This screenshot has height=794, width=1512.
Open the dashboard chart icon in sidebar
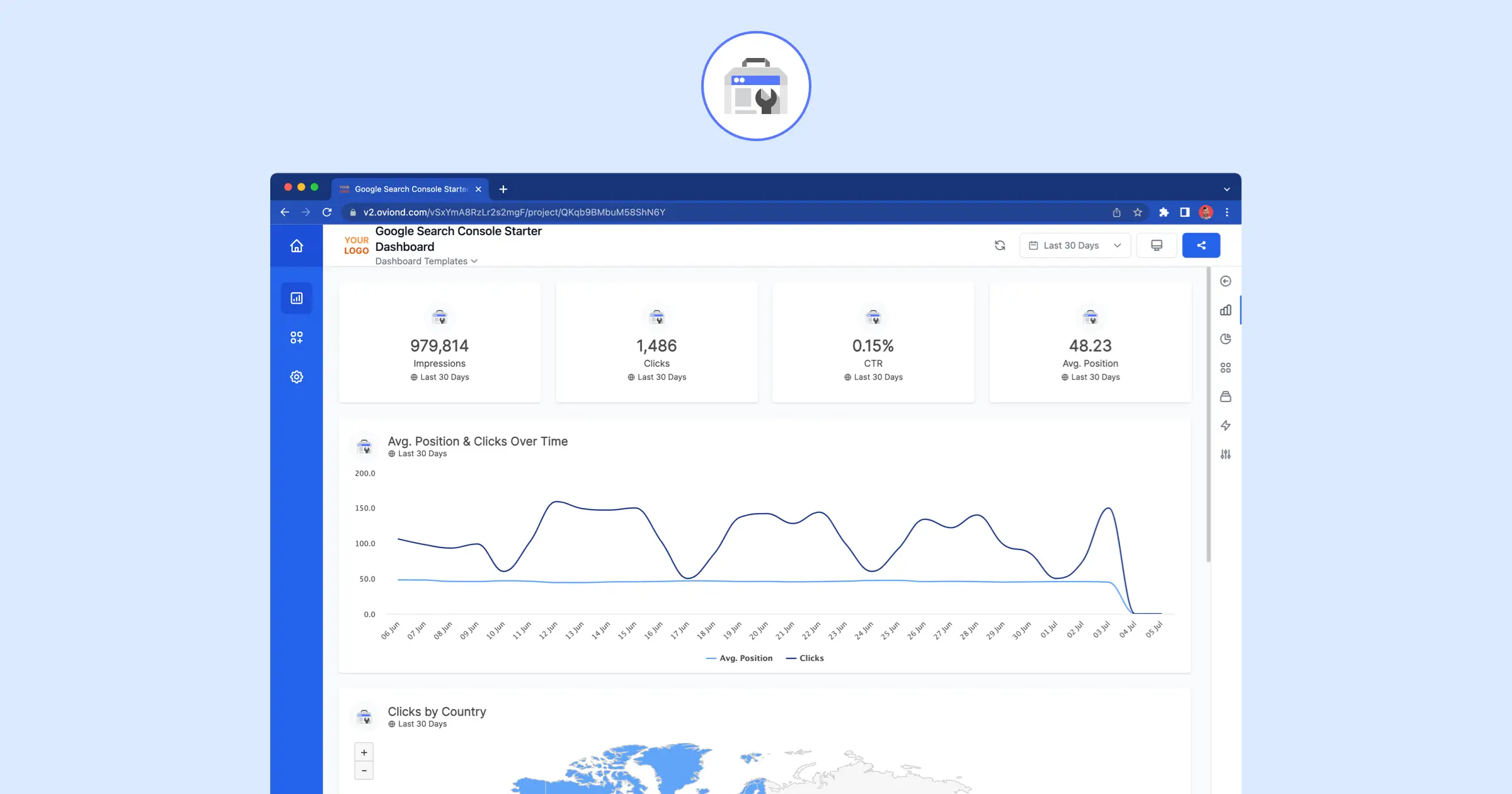coord(296,298)
